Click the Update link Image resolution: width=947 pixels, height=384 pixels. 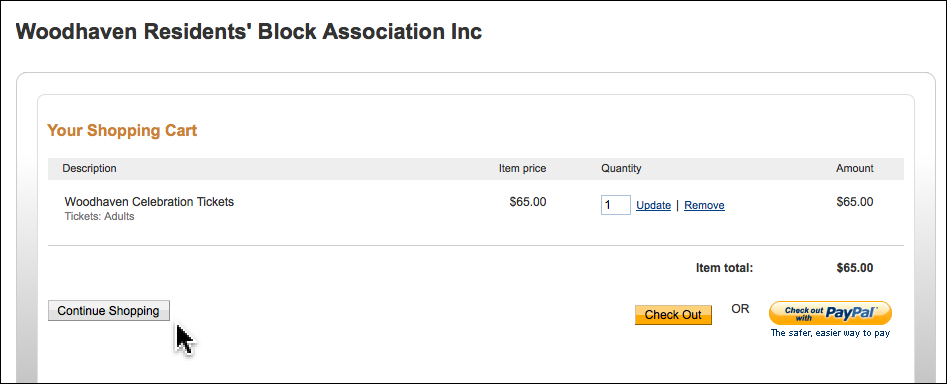pos(653,205)
